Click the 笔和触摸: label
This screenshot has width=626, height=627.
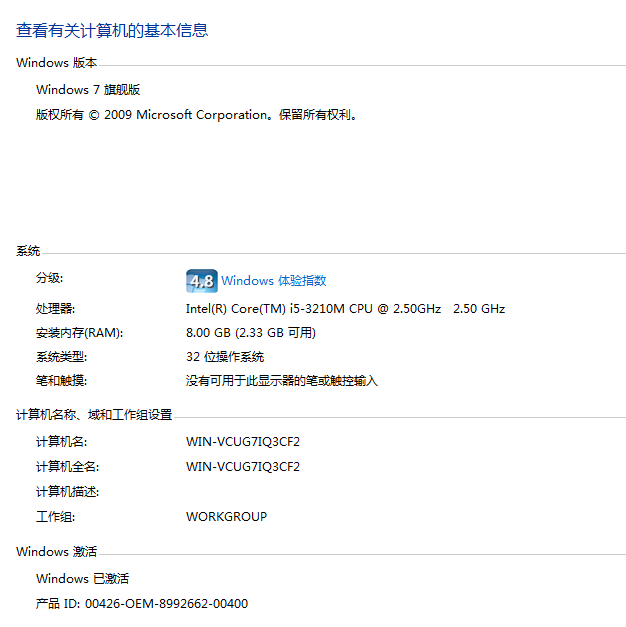(x=61, y=381)
